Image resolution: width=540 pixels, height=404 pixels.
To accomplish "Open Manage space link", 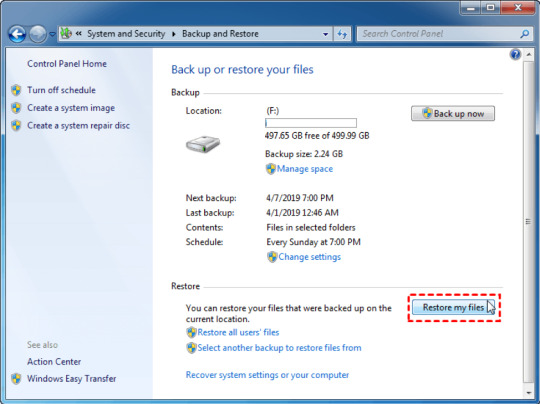I will (x=305, y=169).
